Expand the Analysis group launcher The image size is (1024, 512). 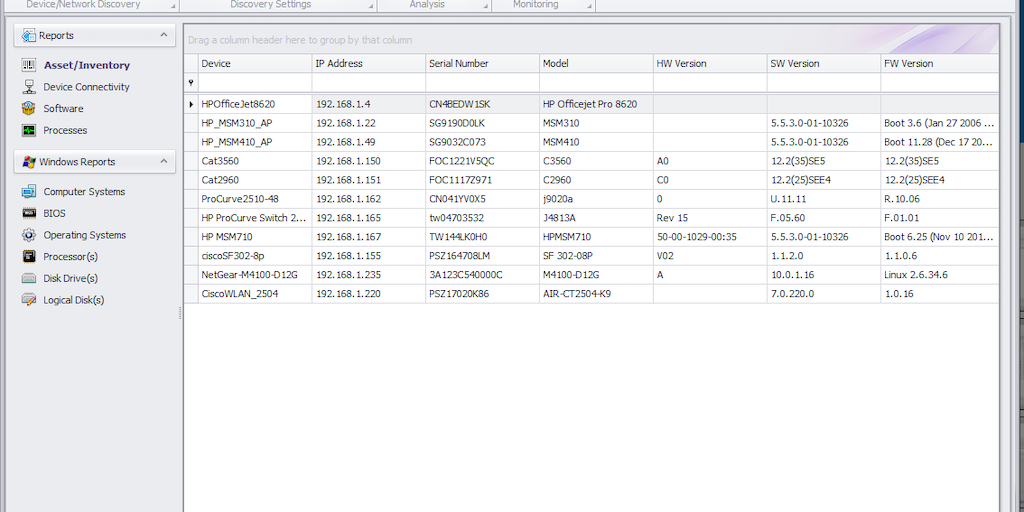point(486,6)
